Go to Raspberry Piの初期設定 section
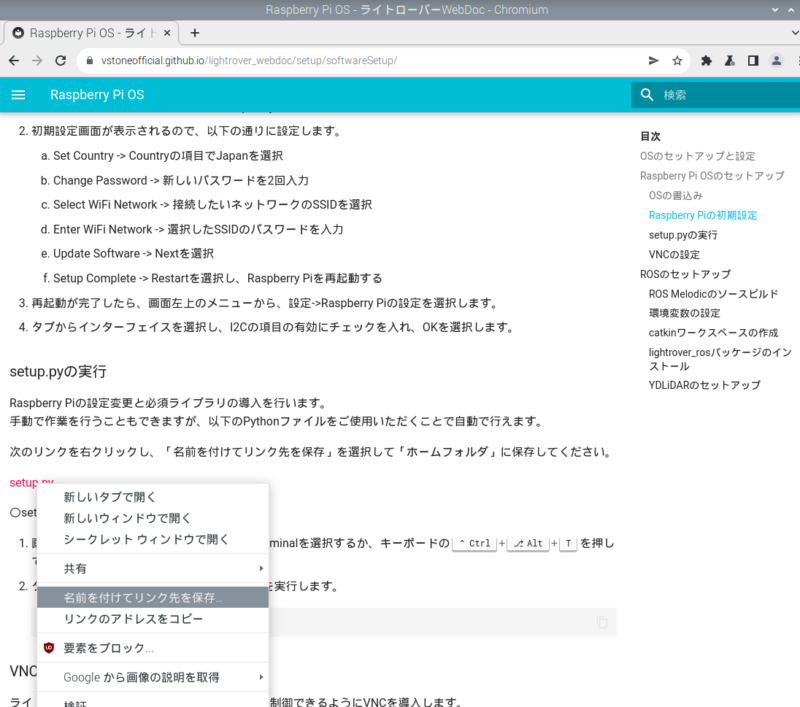The height and width of the screenshot is (707, 800). (x=703, y=215)
